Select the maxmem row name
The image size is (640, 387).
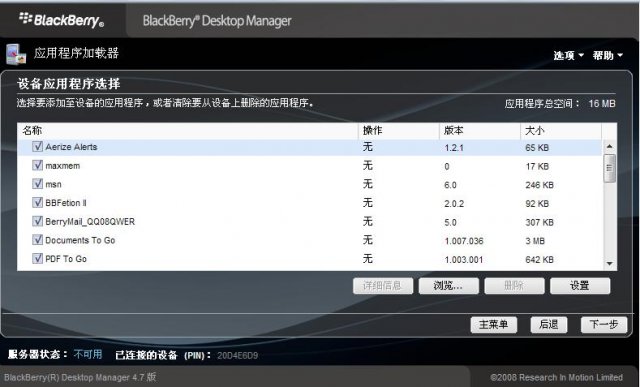(x=62, y=166)
